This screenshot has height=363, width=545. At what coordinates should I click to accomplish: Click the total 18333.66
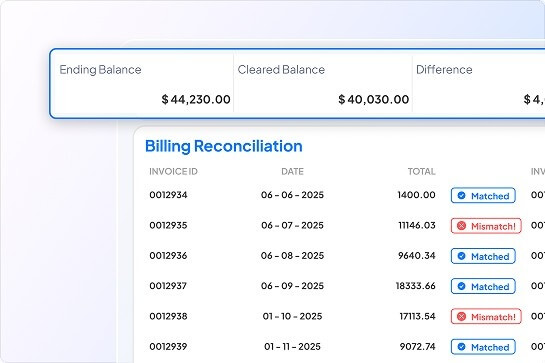pos(416,286)
